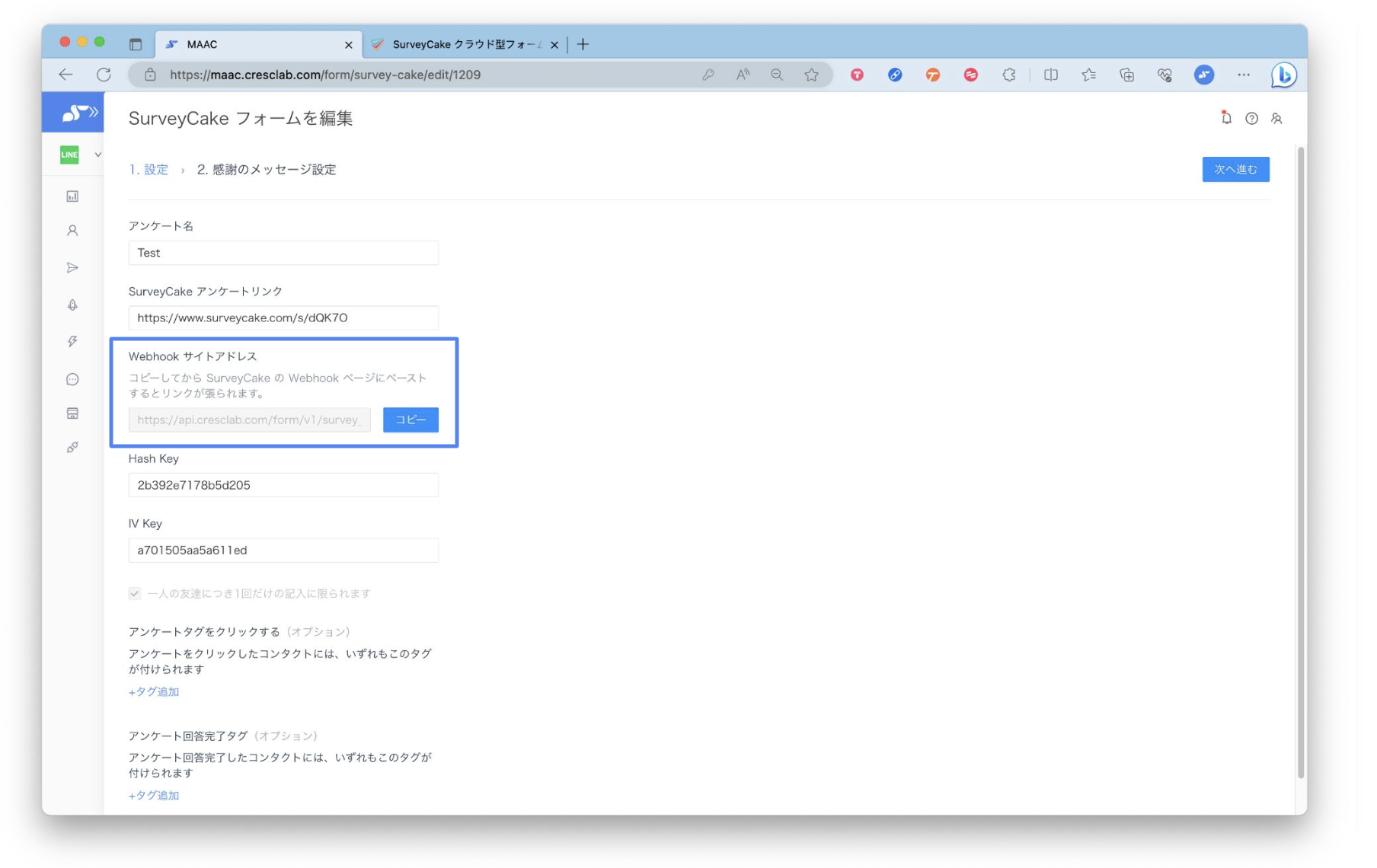
Task: Click the MAAC logo expand icon in sidebar
Action: 79,113
